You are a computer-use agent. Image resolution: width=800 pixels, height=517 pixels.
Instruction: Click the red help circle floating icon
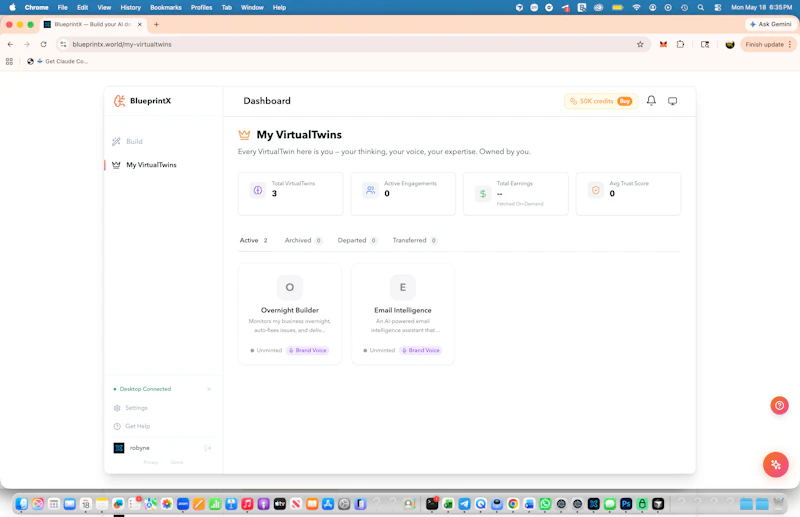[779, 405]
